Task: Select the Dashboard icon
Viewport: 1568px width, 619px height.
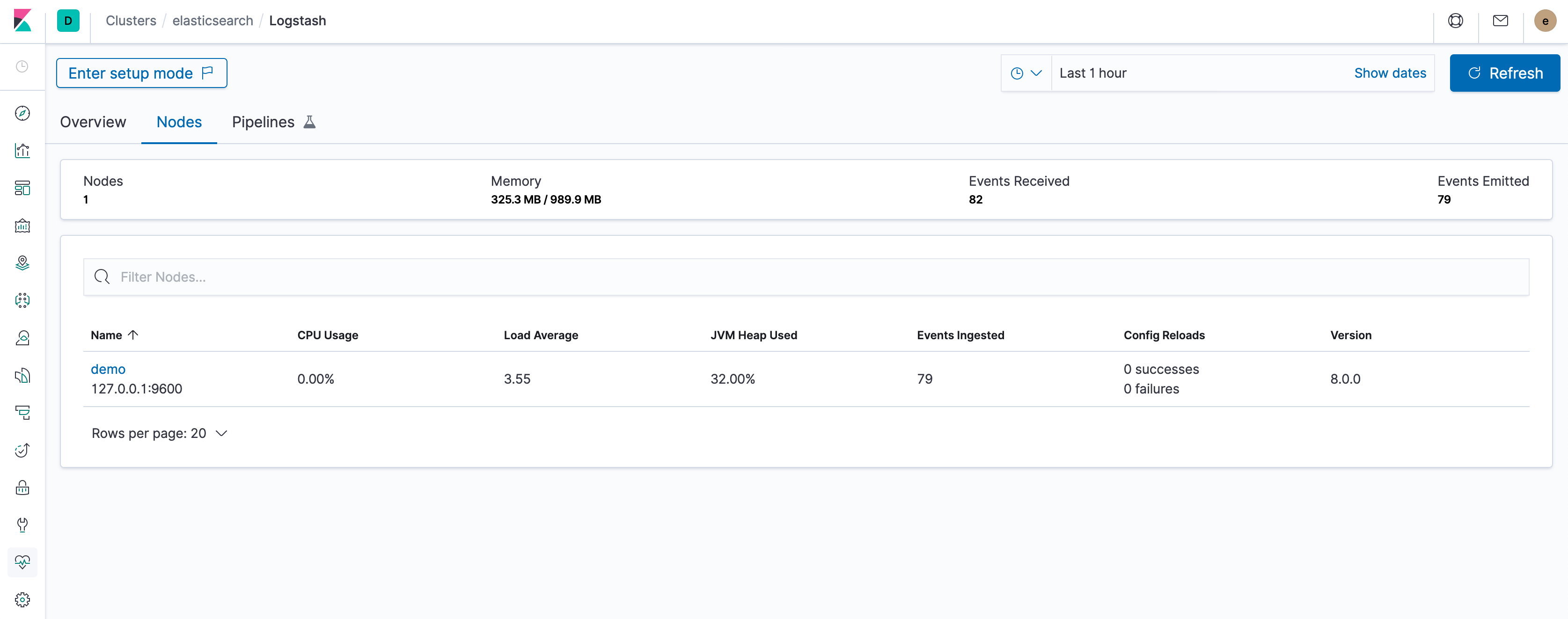Action: [24, 187]
